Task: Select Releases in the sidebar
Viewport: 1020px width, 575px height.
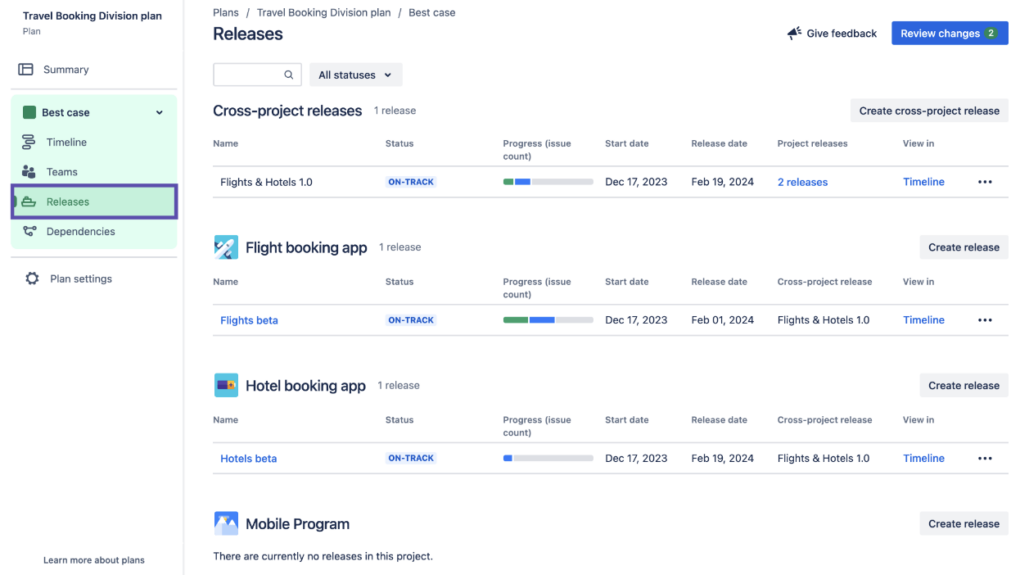Action: pyautogui.click(x=94, y=202)
